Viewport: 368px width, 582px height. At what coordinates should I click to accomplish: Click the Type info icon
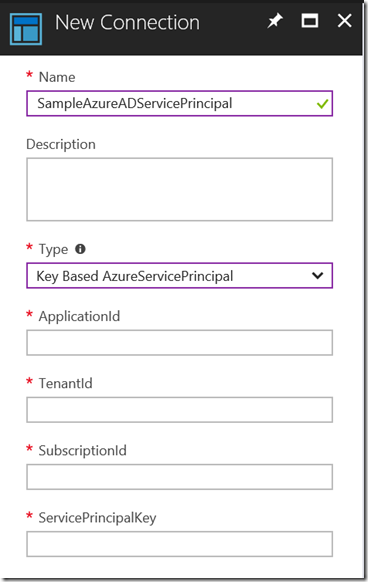[x=80, y=249]
